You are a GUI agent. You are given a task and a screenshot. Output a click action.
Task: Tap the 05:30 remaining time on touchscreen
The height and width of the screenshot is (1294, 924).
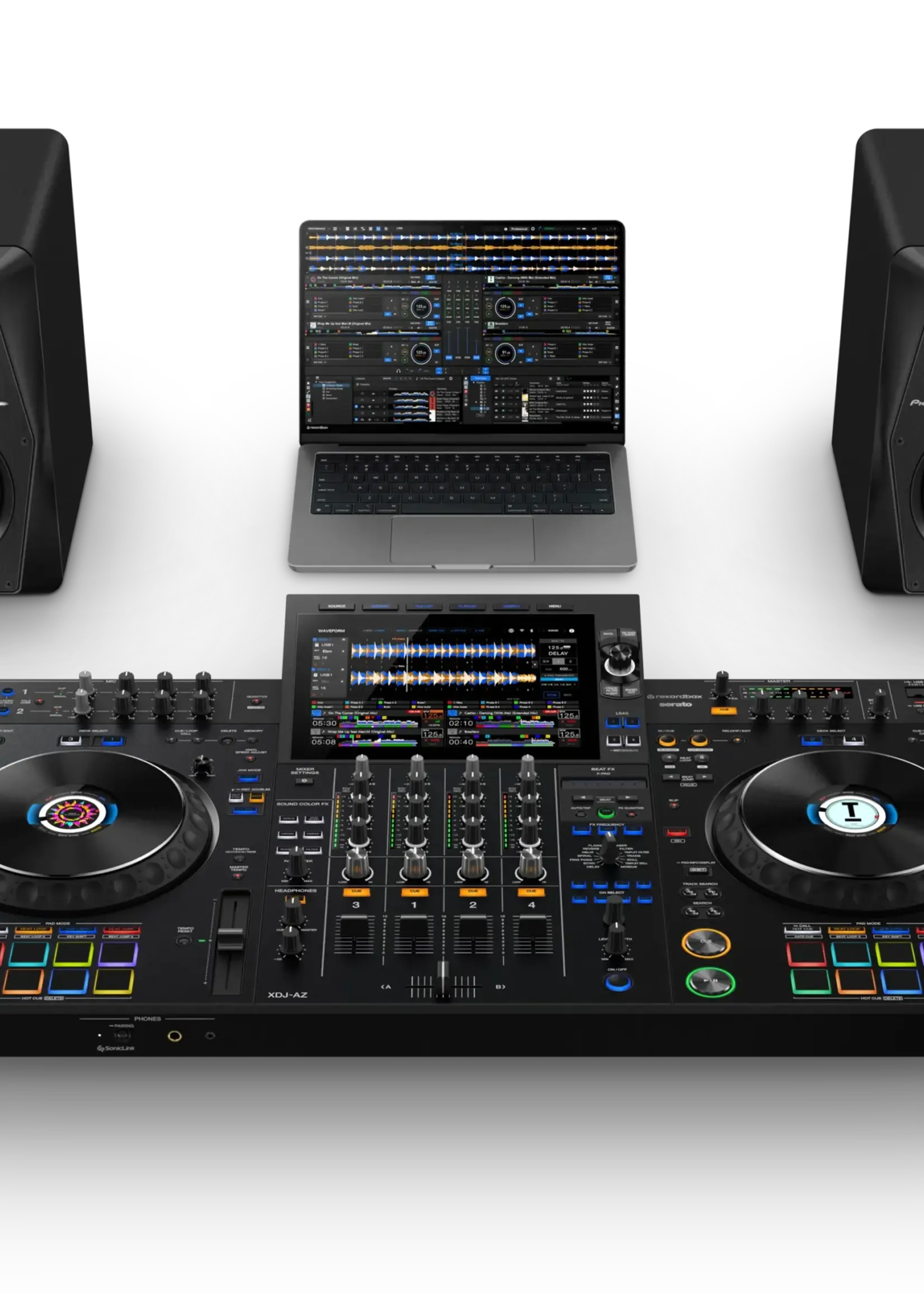324,723
